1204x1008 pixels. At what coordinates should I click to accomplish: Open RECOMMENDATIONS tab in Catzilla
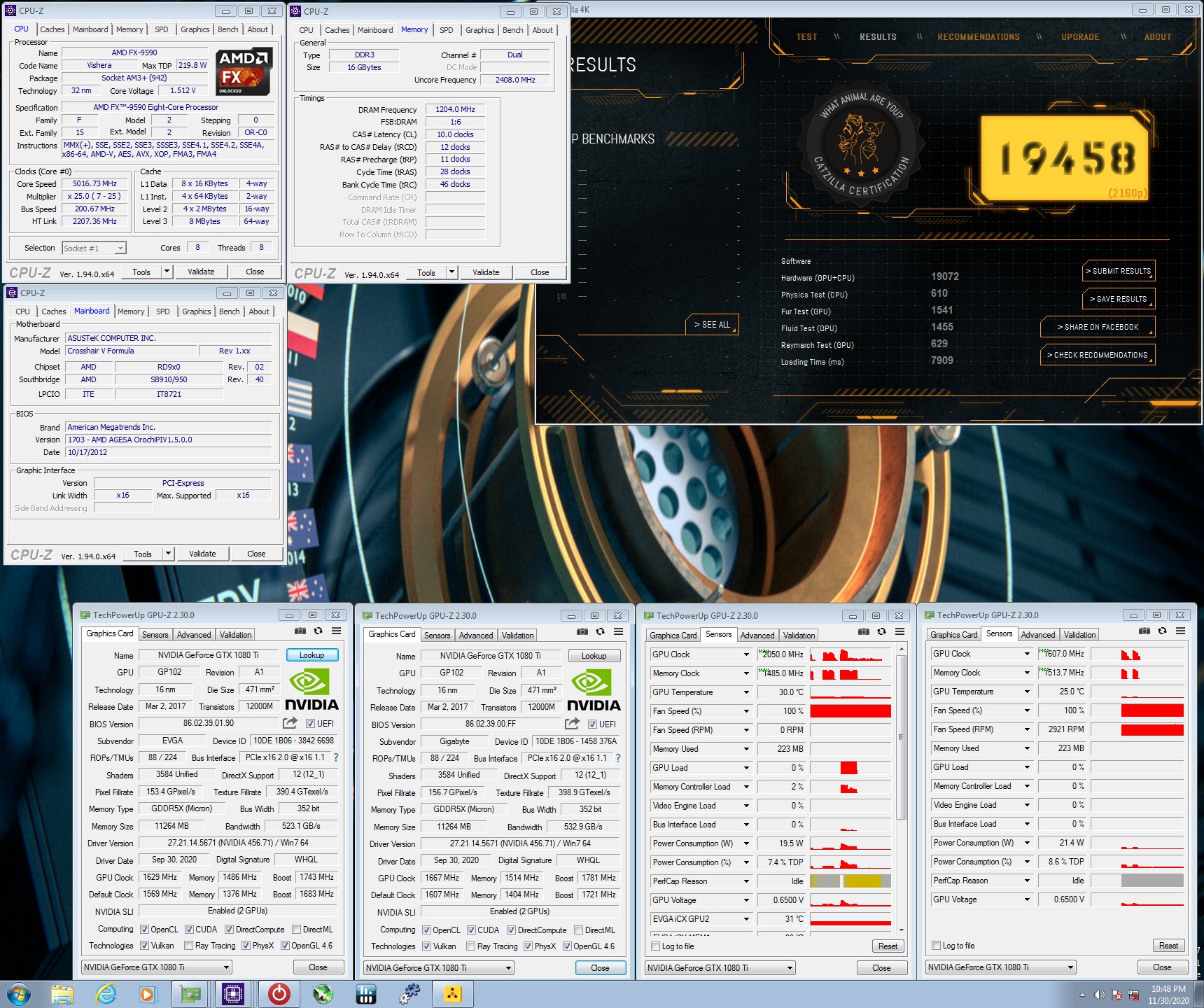[979, 37]
